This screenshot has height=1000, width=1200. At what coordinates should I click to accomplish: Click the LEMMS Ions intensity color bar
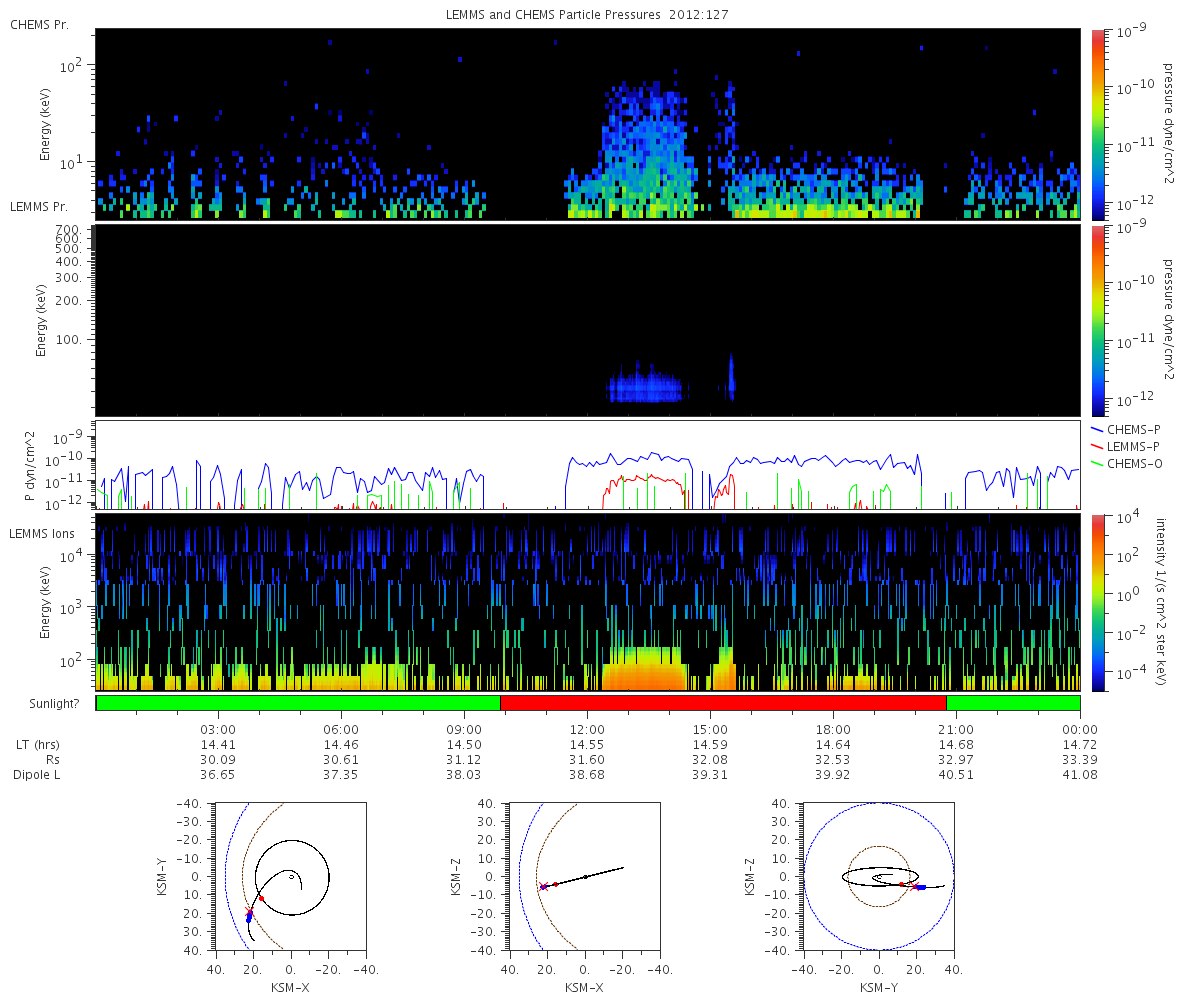click(1096, 602)
